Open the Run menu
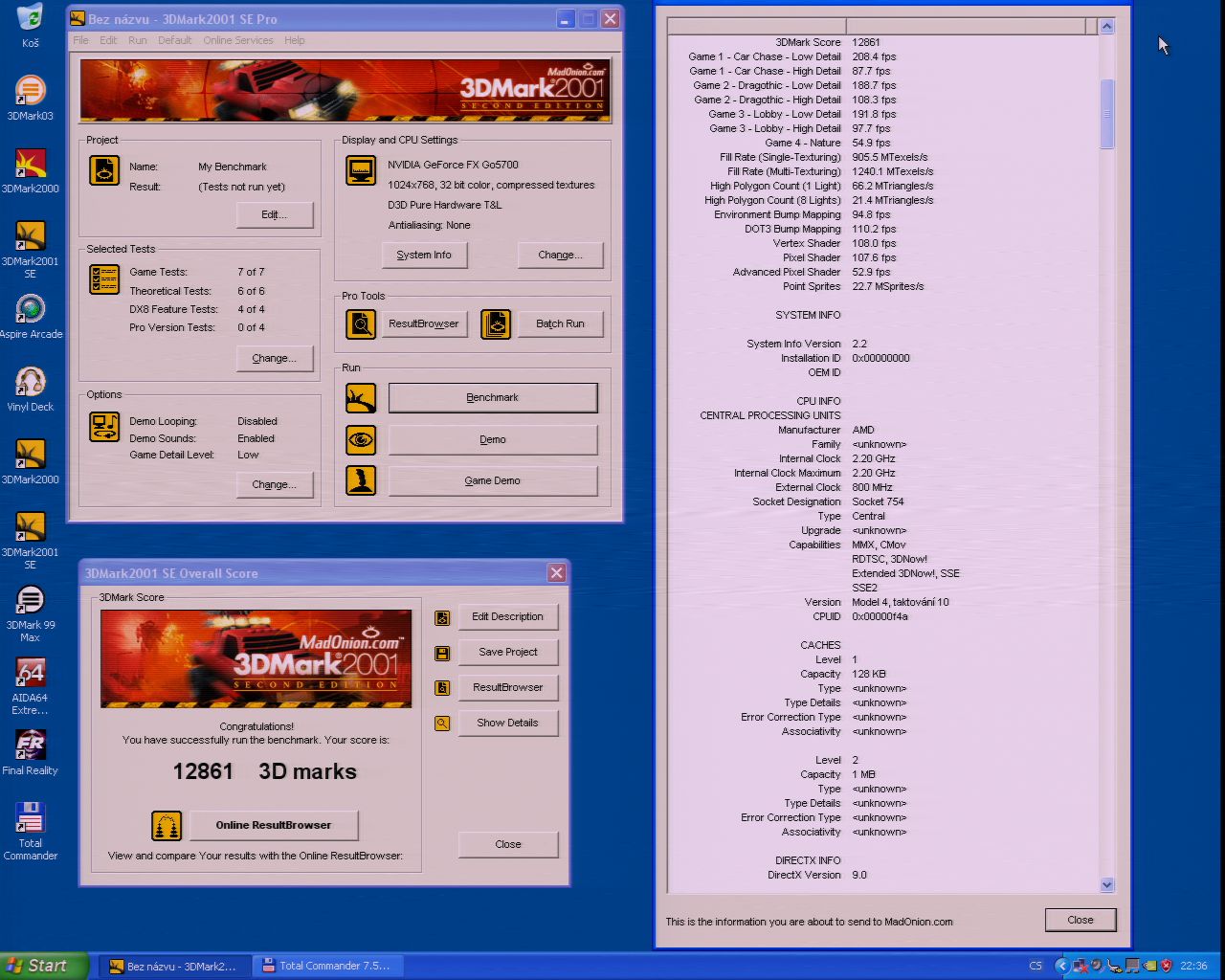The image size is (1225, 980). click(138, 40)
